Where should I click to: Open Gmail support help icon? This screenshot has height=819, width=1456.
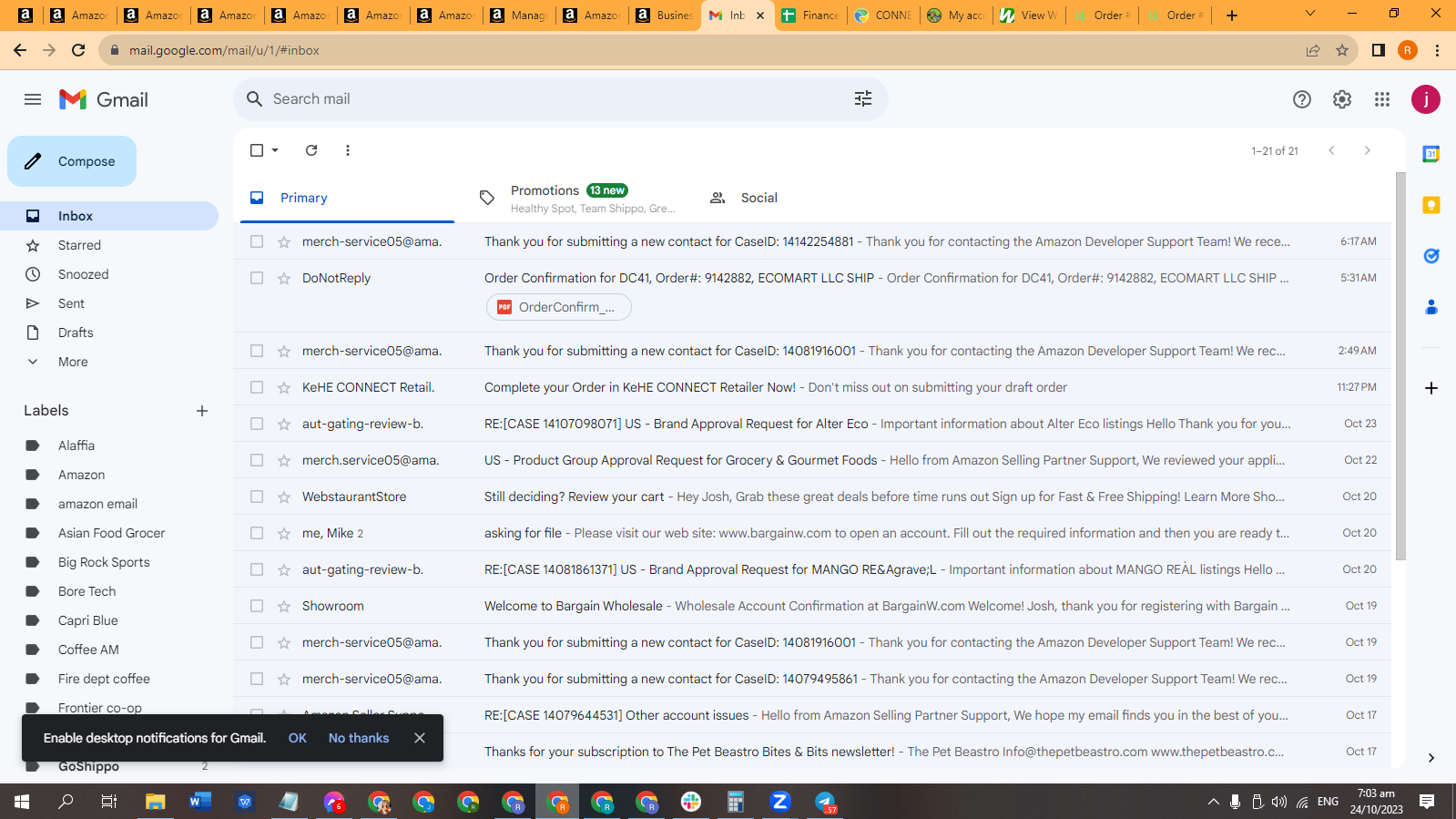click(x=1302, y=99)
